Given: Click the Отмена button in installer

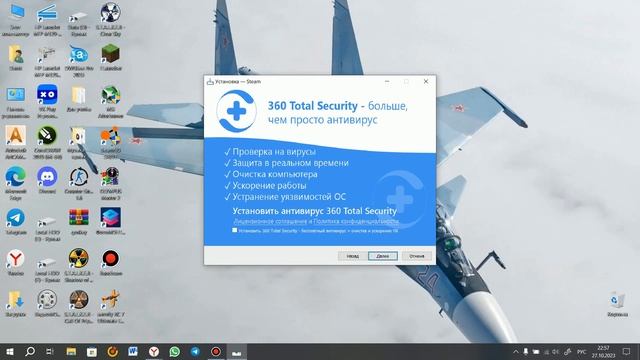Looking at the screenshot, I should pyautogui.click(x=416, y=256).
